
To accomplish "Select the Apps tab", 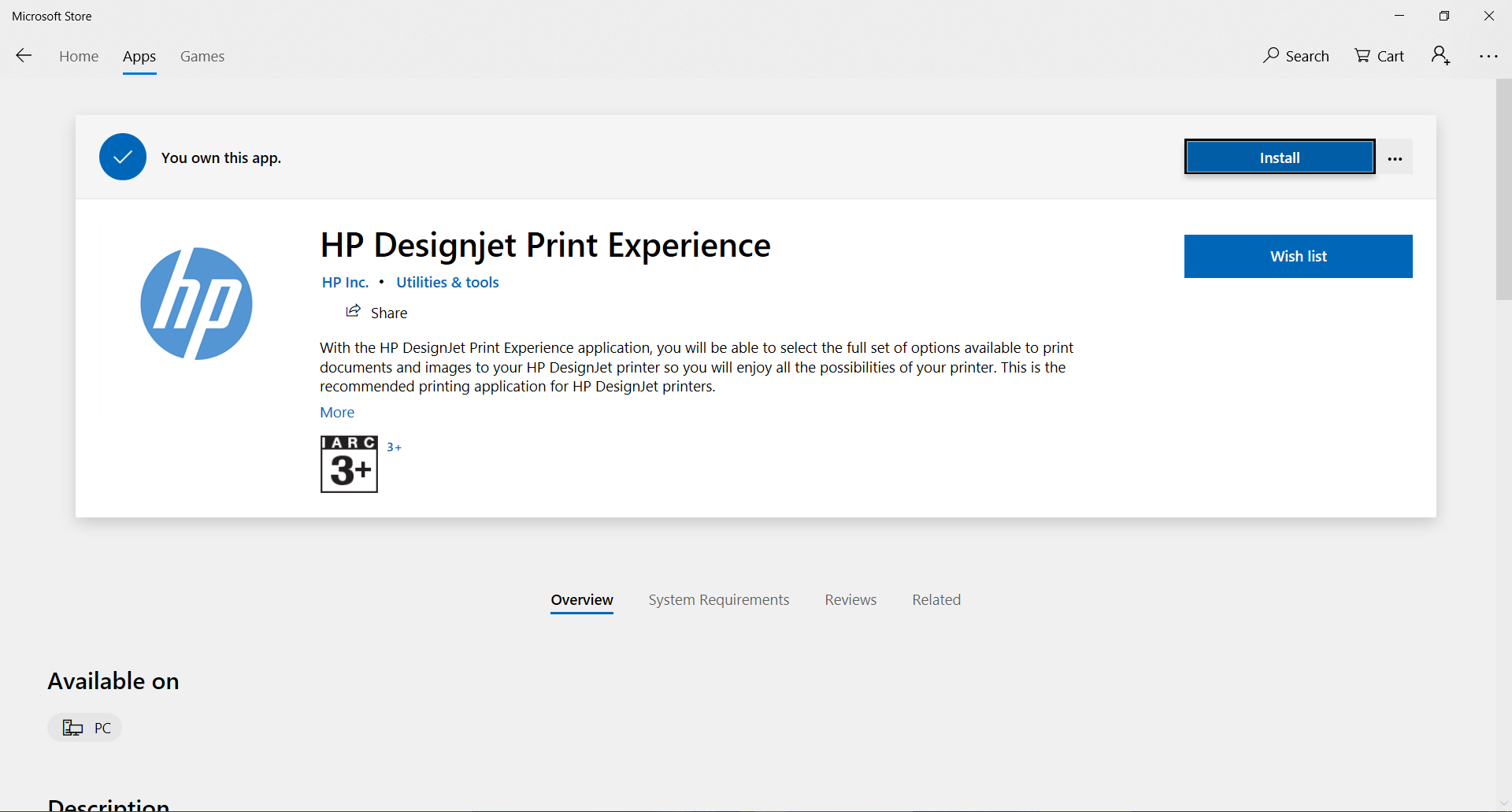I will (139, 57).
